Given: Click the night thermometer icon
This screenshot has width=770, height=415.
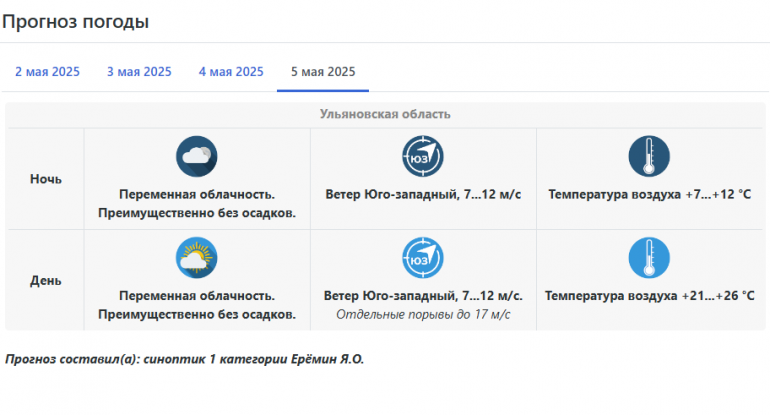Looking at the screenshot, I should (x=648, y=156).
